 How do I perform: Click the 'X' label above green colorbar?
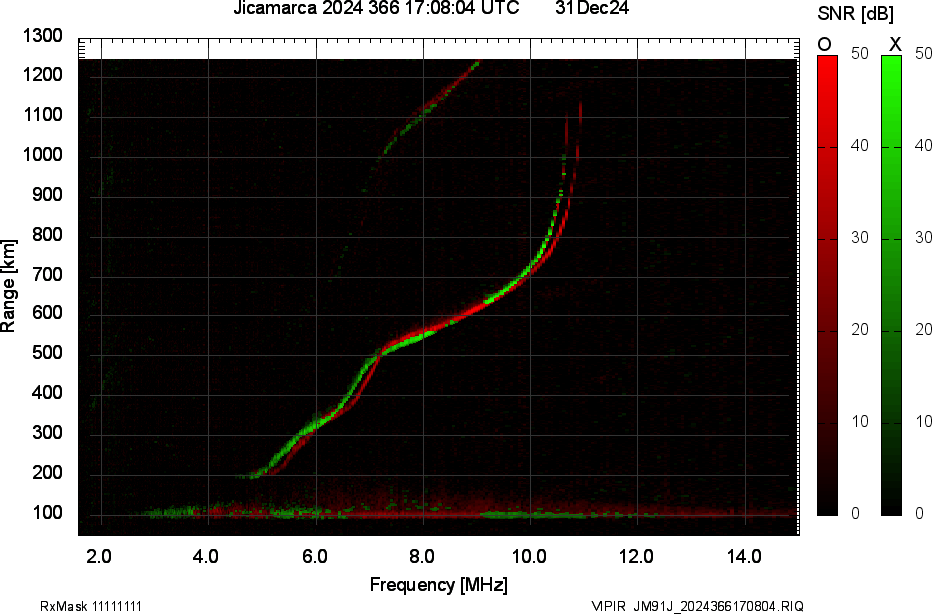tap(895, 44)
